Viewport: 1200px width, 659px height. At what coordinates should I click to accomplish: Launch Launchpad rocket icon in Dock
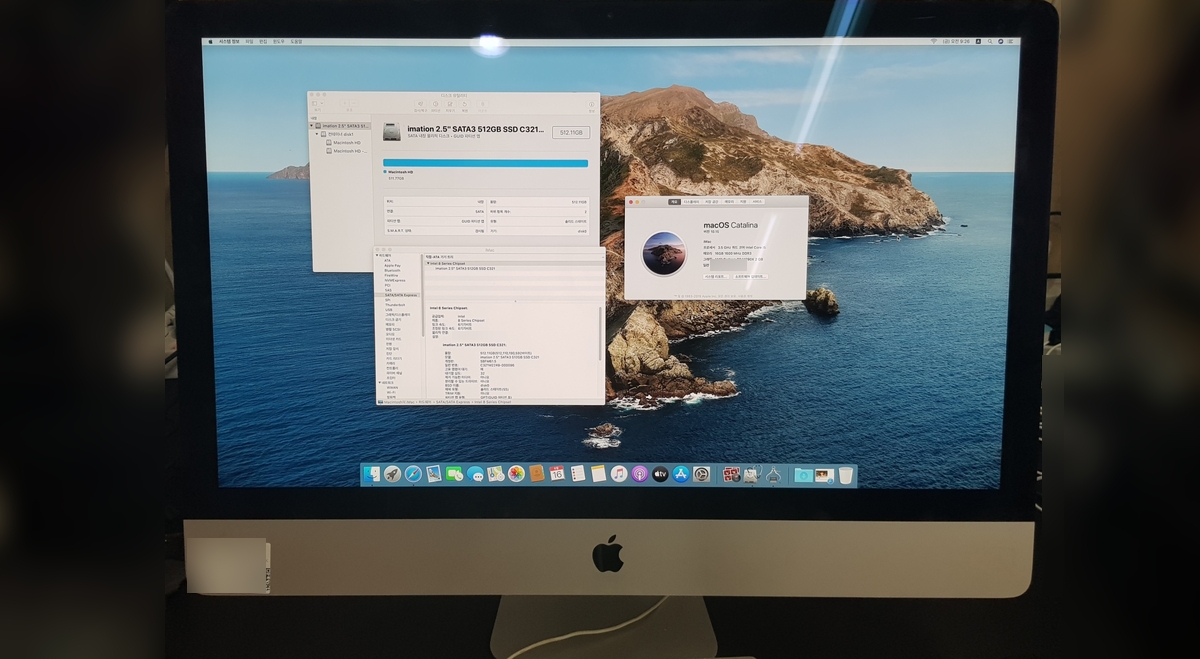click(x=392, y=474)
